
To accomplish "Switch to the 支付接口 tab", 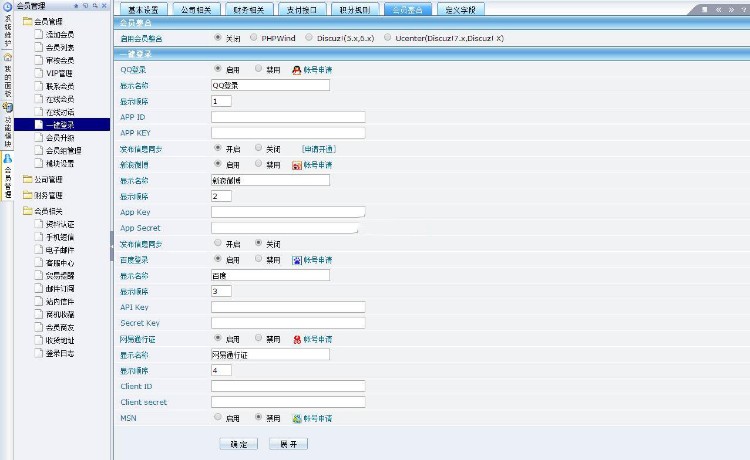I will (x=302, y=10).
